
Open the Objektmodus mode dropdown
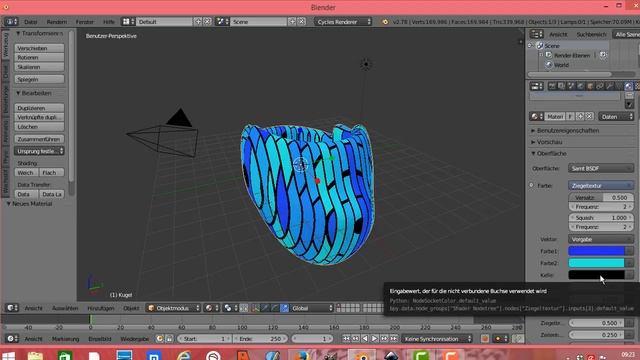[x=174, y=308]
